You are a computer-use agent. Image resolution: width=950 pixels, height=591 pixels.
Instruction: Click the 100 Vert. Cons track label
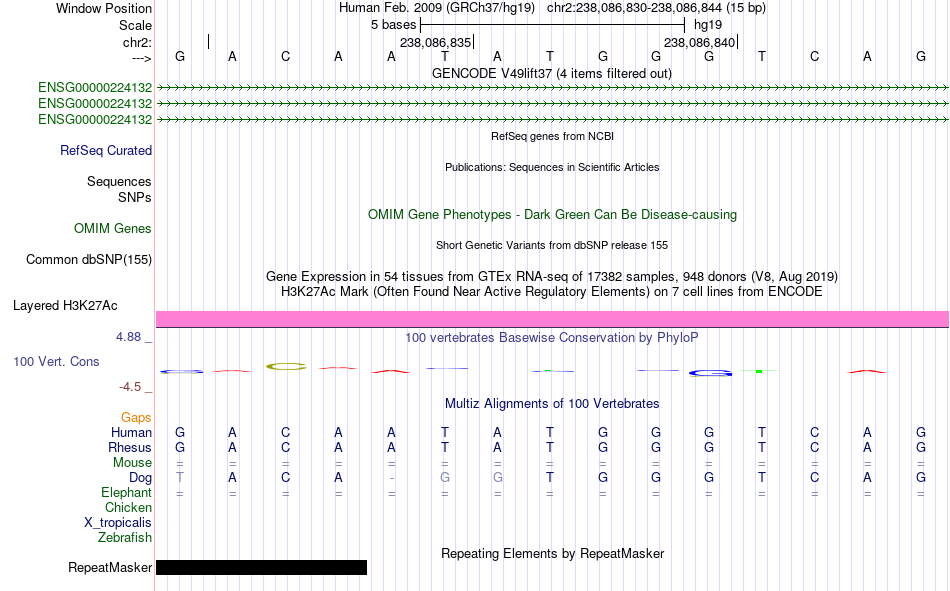point(56,361)
